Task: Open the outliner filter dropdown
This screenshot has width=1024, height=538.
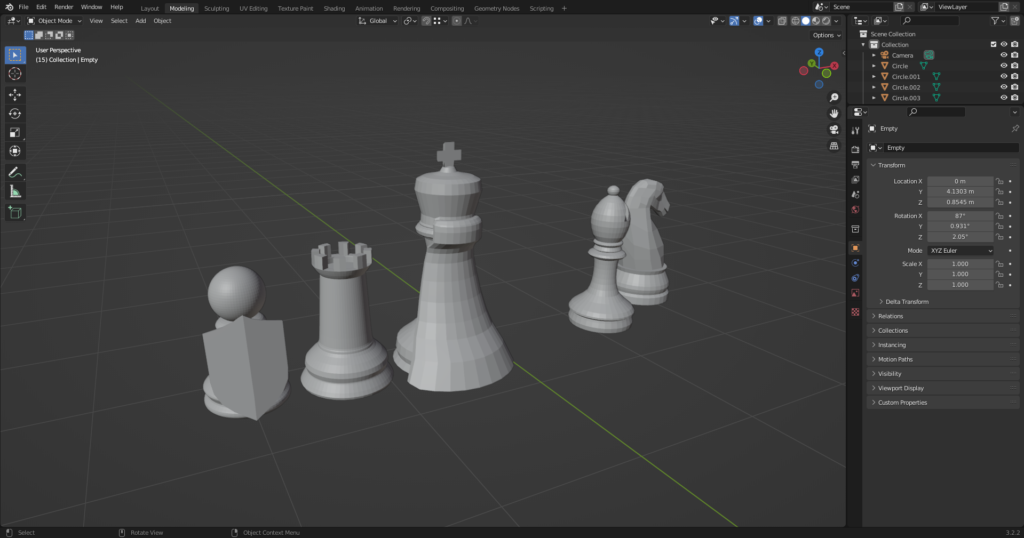Action: pos(997,21)
